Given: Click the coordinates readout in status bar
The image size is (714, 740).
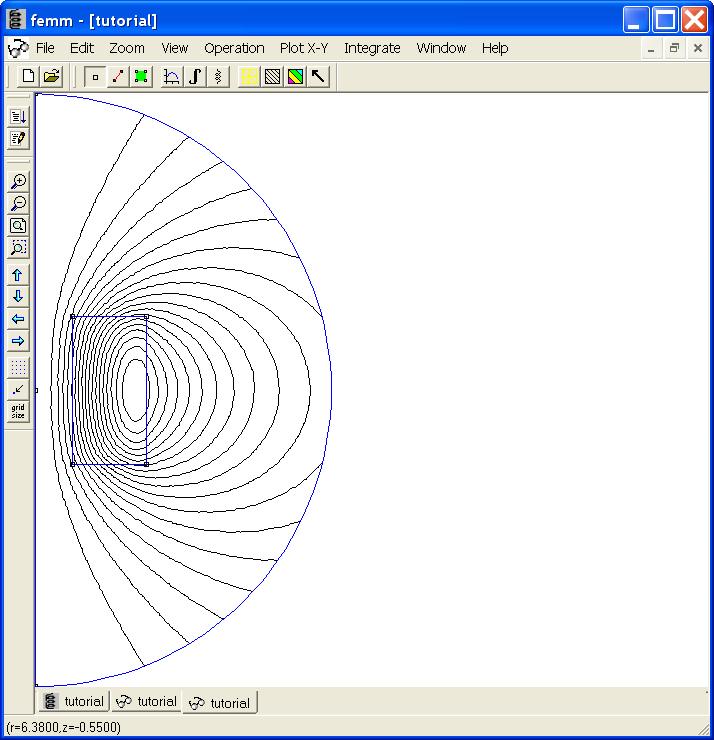Looking at the screenshot, I should (64, 727).
